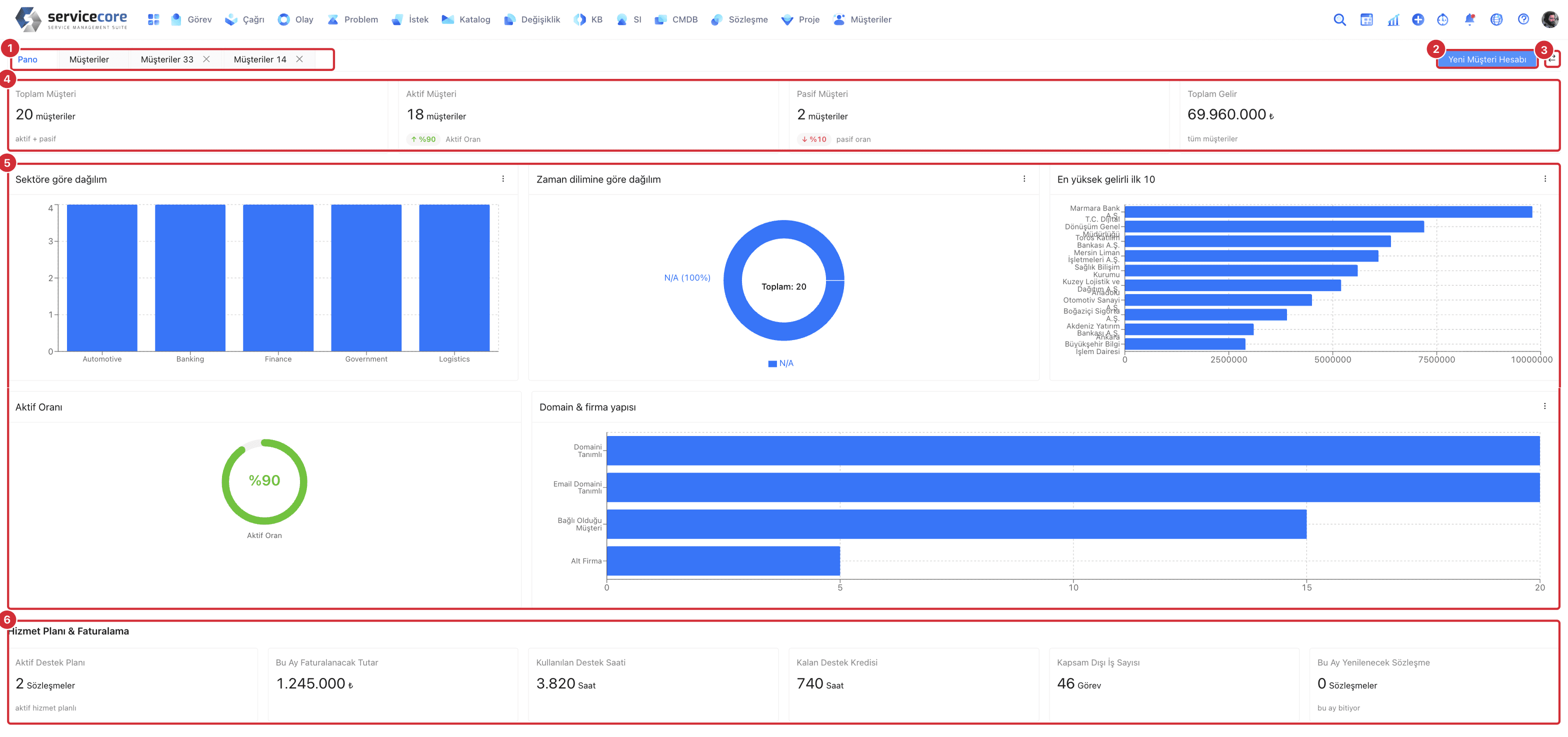Open the user profile avatar
The image size is (1568, 737).
click(1549, 19)
